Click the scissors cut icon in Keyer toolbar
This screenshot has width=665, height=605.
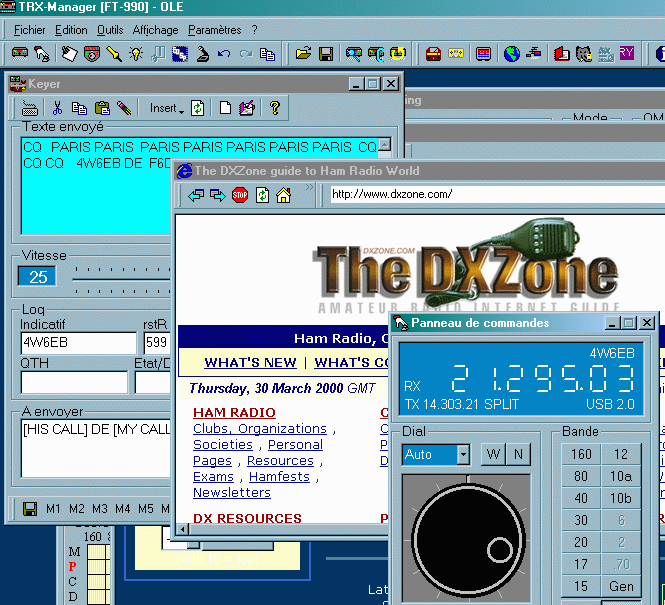[57, 108]
